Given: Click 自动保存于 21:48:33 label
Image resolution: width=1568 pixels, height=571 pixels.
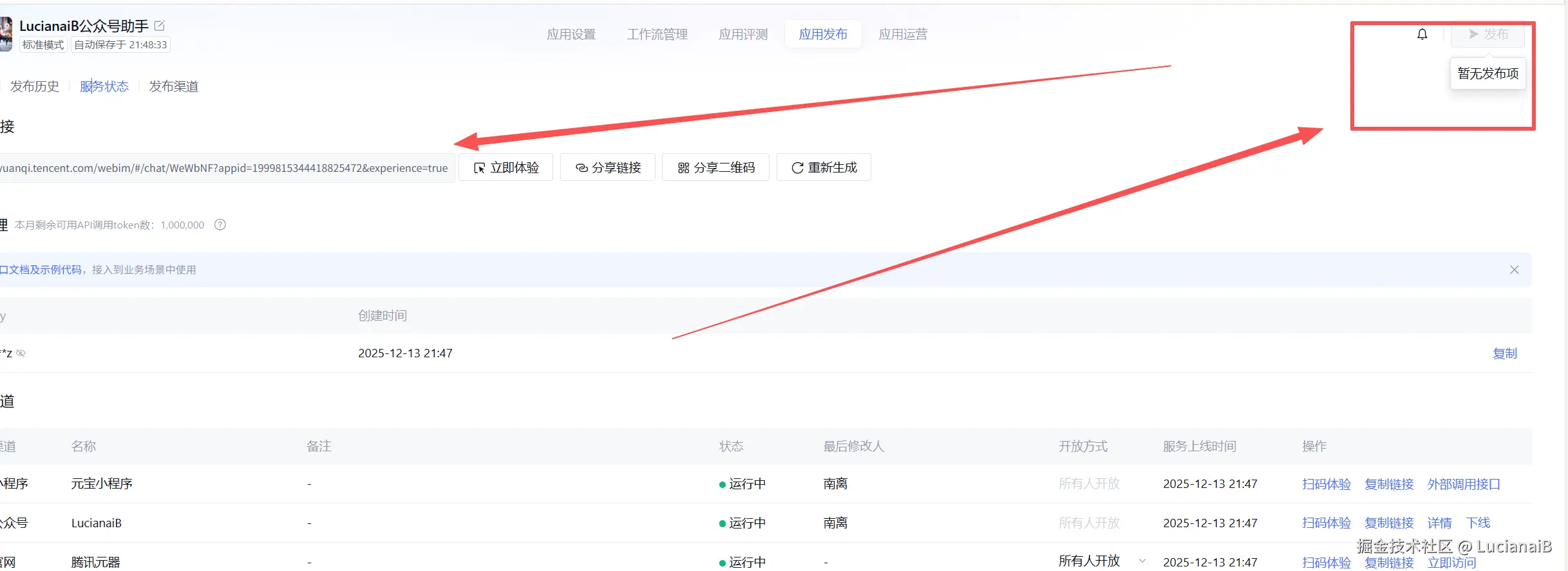Looking at the screenshot, I should [120, 45].
